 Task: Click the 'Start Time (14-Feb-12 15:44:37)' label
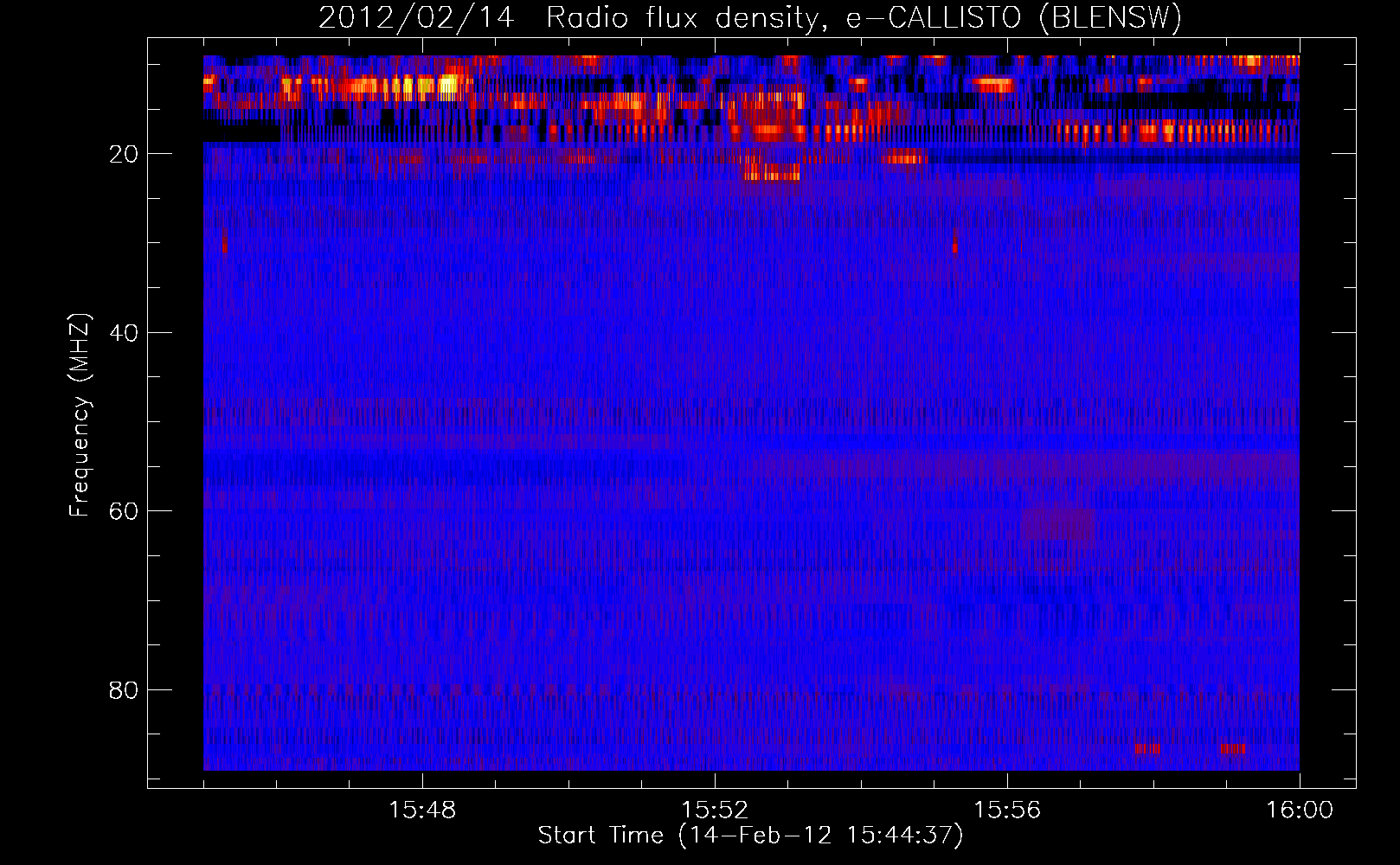[x=750, y=836]
